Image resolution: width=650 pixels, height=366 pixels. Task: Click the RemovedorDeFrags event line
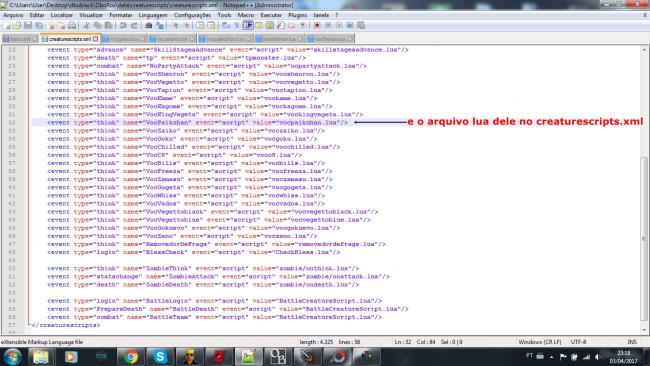[x=216, y=244]
